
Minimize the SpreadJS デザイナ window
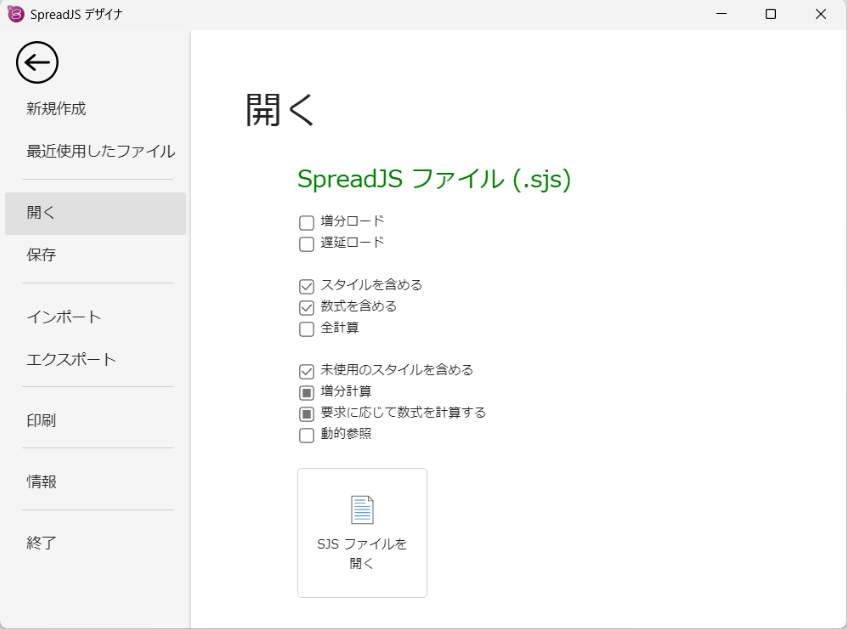[721, 14]
